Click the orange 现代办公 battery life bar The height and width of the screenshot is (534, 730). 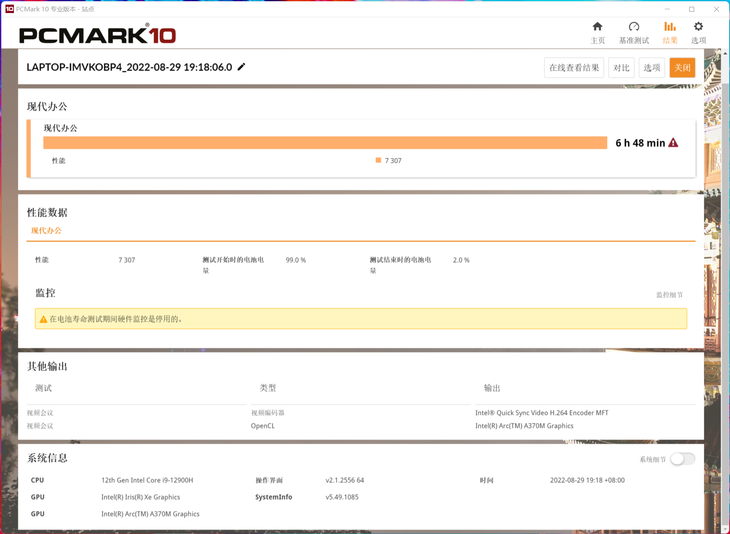(x=325, y=142)
